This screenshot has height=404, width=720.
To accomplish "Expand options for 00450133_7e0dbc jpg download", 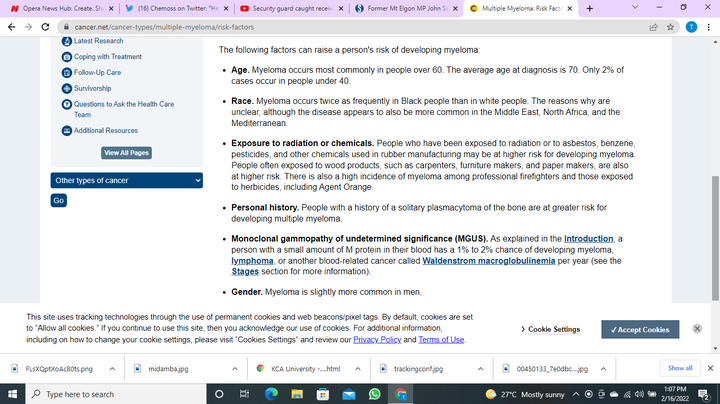I will click(603, 369).
